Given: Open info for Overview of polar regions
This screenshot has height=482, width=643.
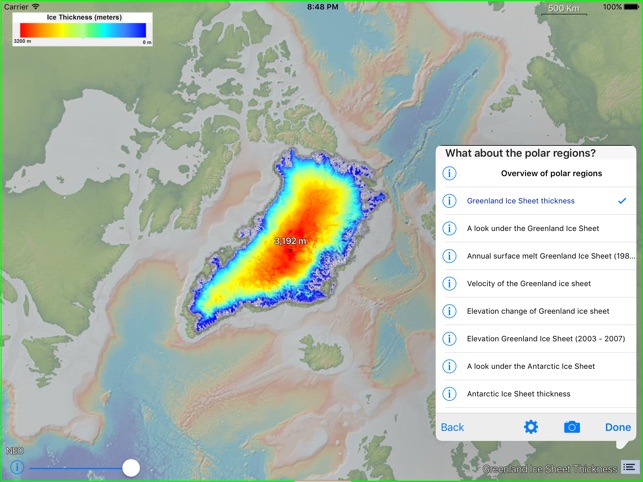Looking at the screenshot, I should (449, 173).
